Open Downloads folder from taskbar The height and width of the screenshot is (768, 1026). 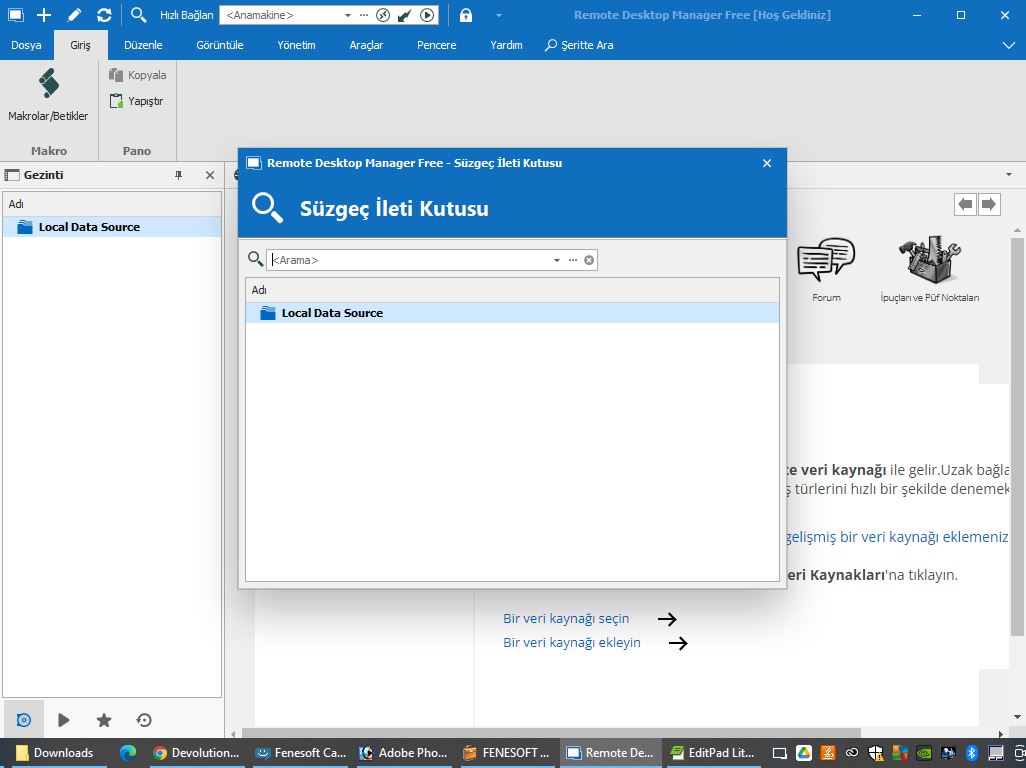click(x=55, y=753)
